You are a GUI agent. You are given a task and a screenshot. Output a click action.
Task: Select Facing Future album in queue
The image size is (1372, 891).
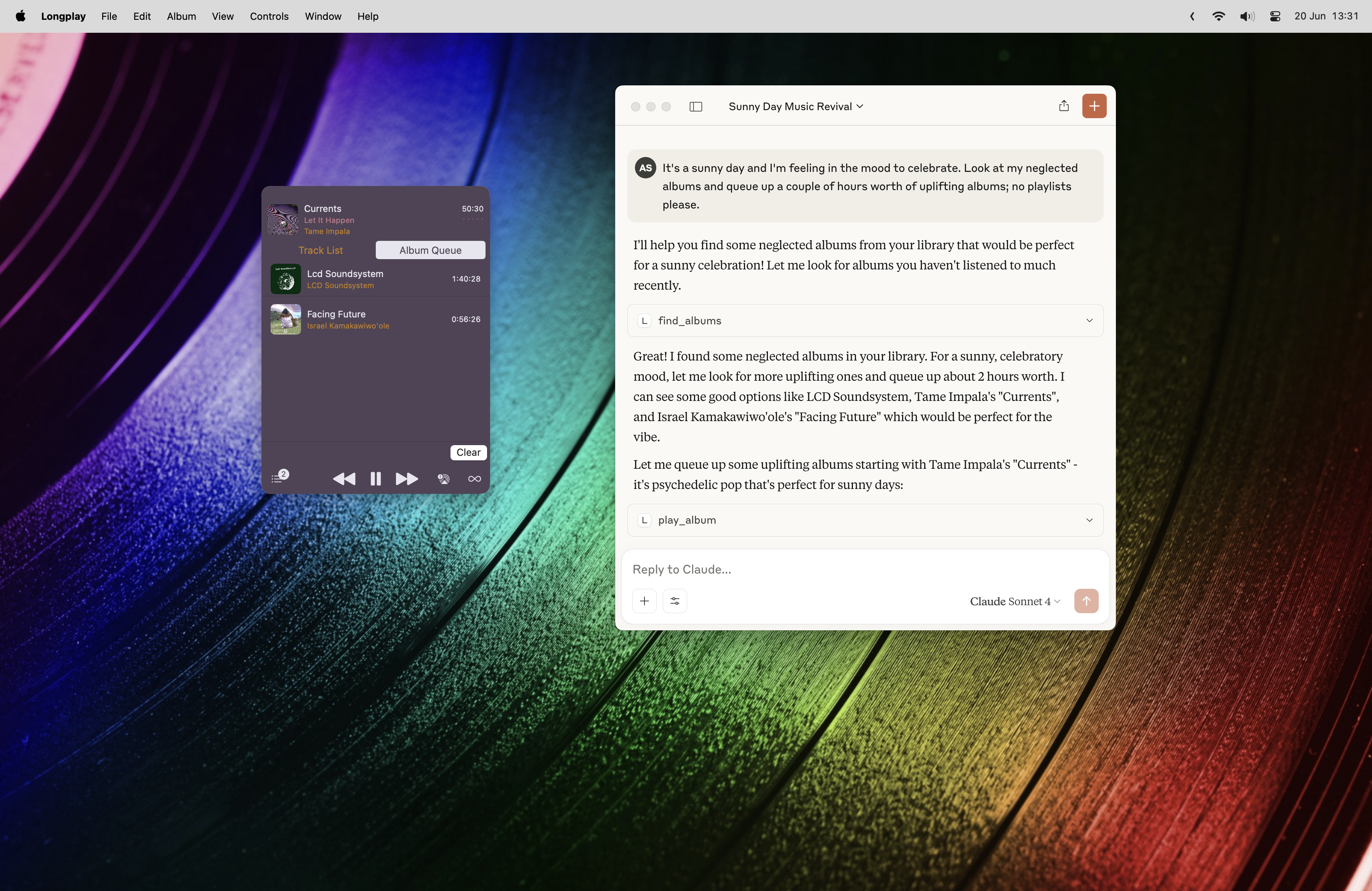375,319
